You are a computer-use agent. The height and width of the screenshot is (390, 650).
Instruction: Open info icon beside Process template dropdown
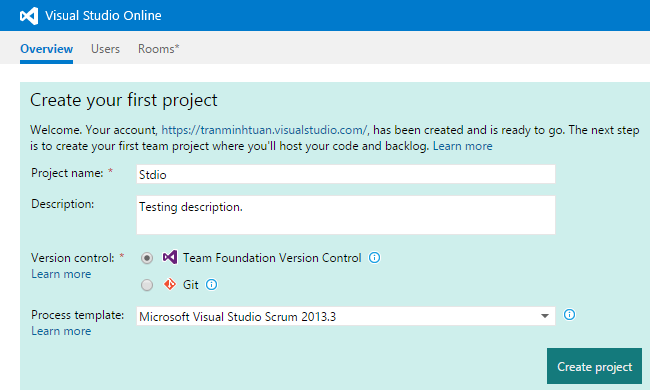[569, 315]
